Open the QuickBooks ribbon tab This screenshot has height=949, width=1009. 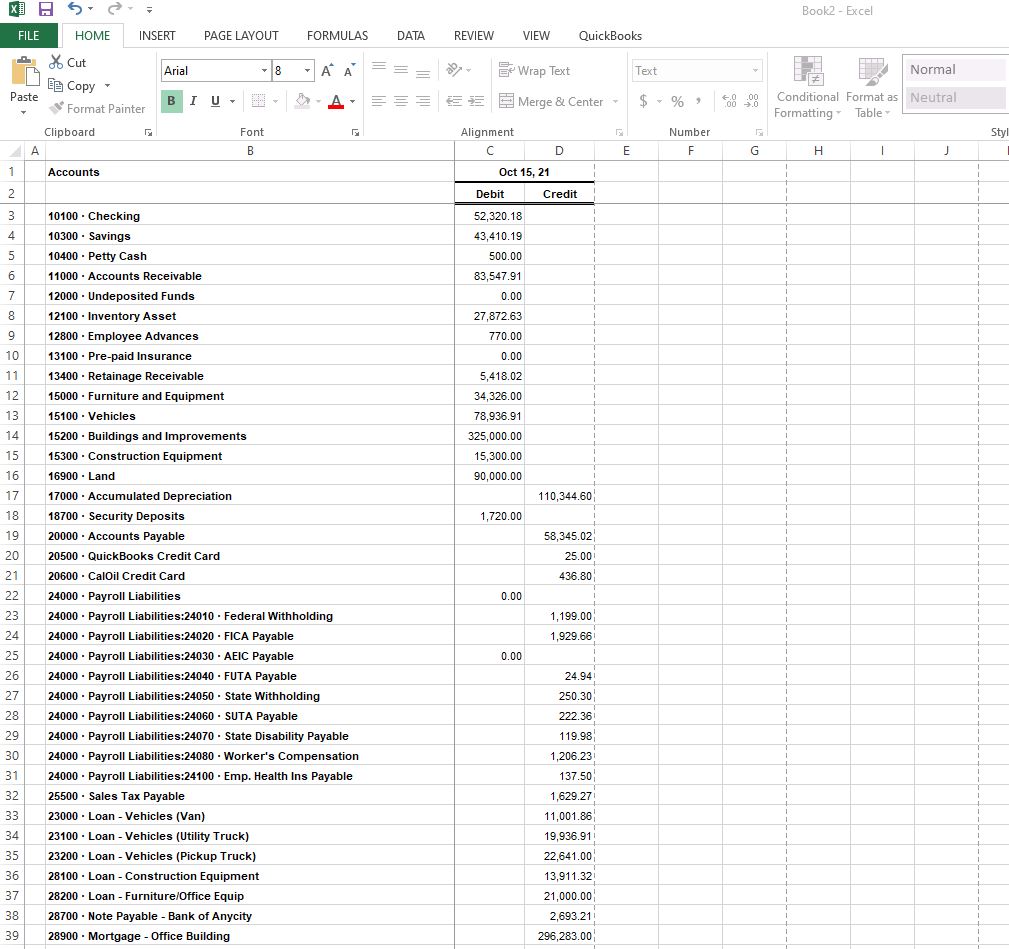[x=610, y=35]
